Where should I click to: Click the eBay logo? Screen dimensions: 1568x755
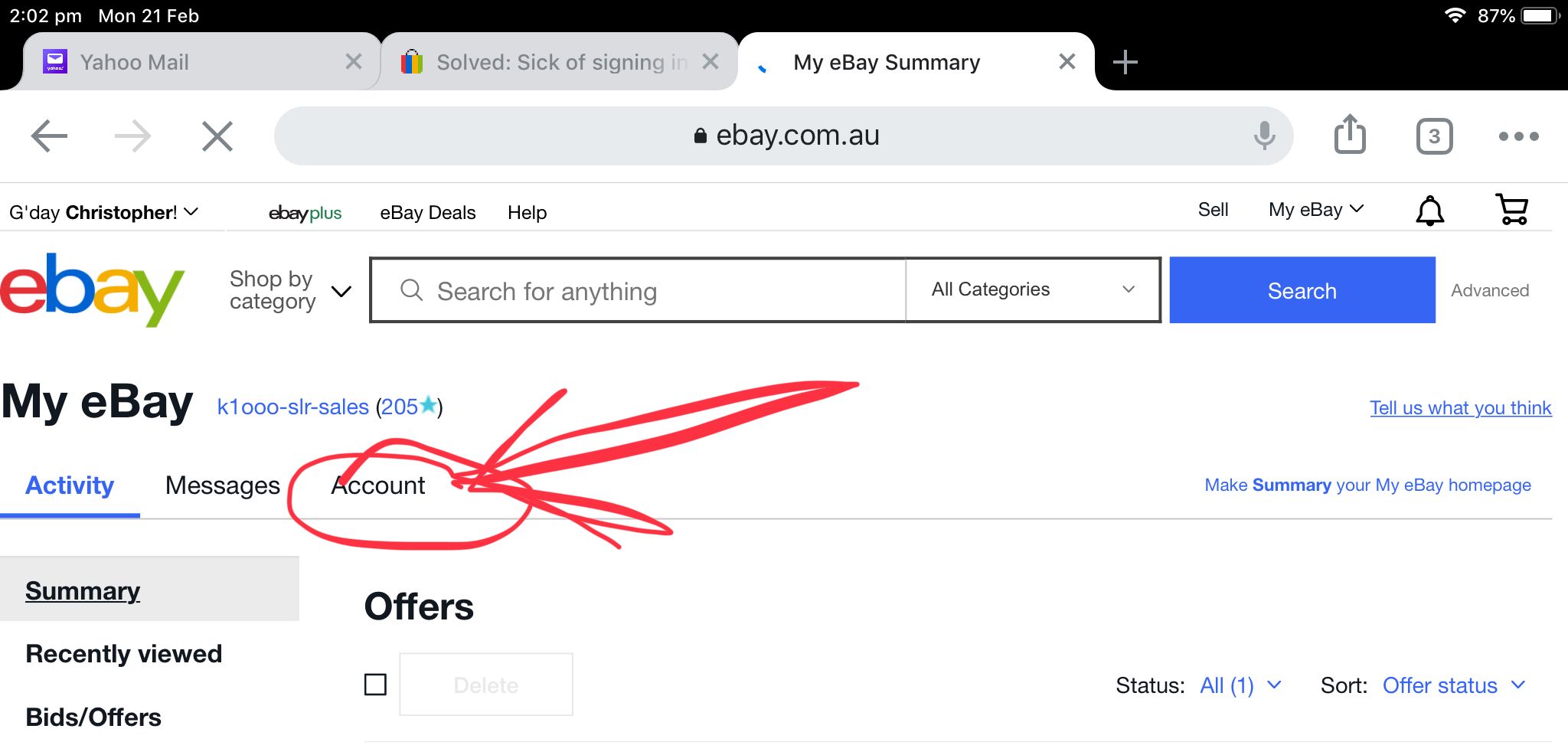92,290
